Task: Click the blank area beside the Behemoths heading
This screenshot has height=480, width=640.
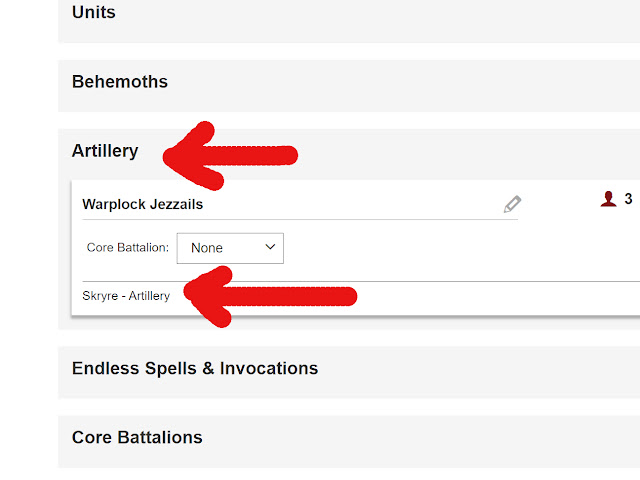Action: tap(400, 82)
